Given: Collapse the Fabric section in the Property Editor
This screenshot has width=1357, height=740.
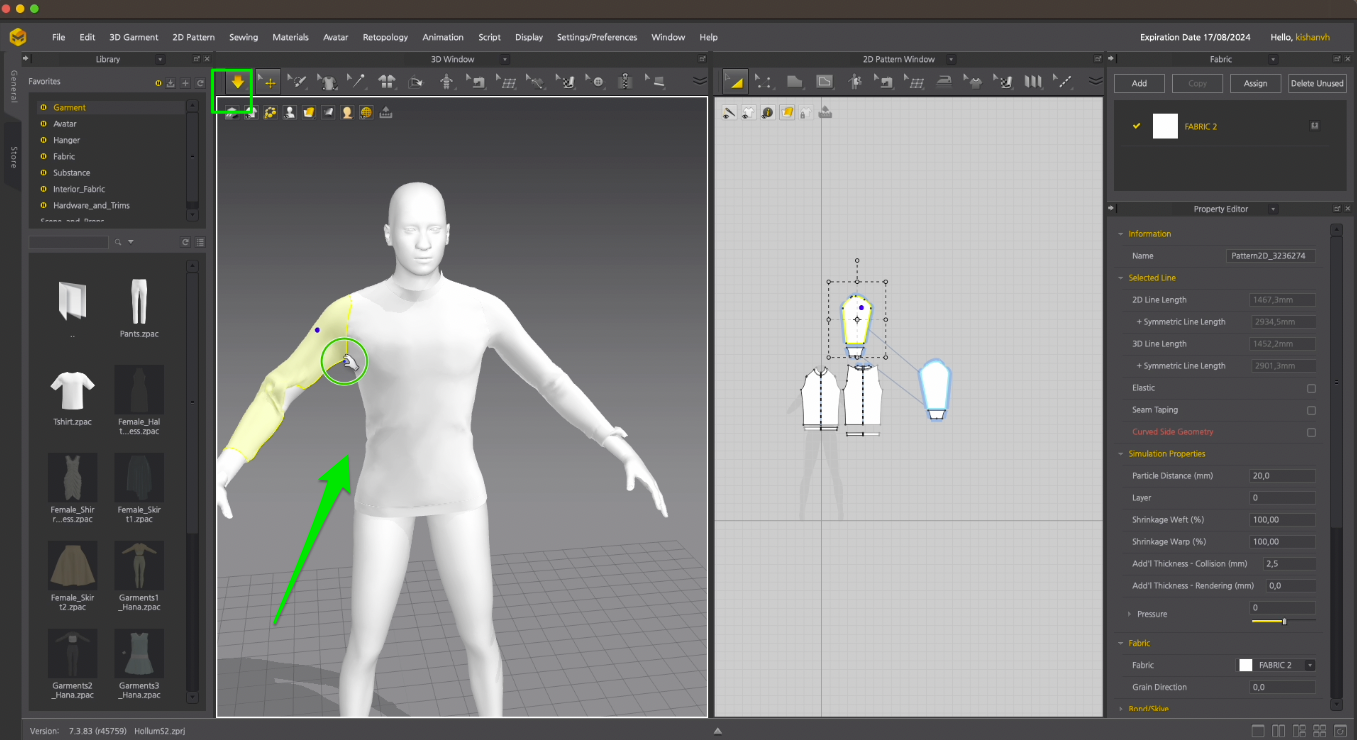Looking at the screenshot, I should [x=1120, y=644].
